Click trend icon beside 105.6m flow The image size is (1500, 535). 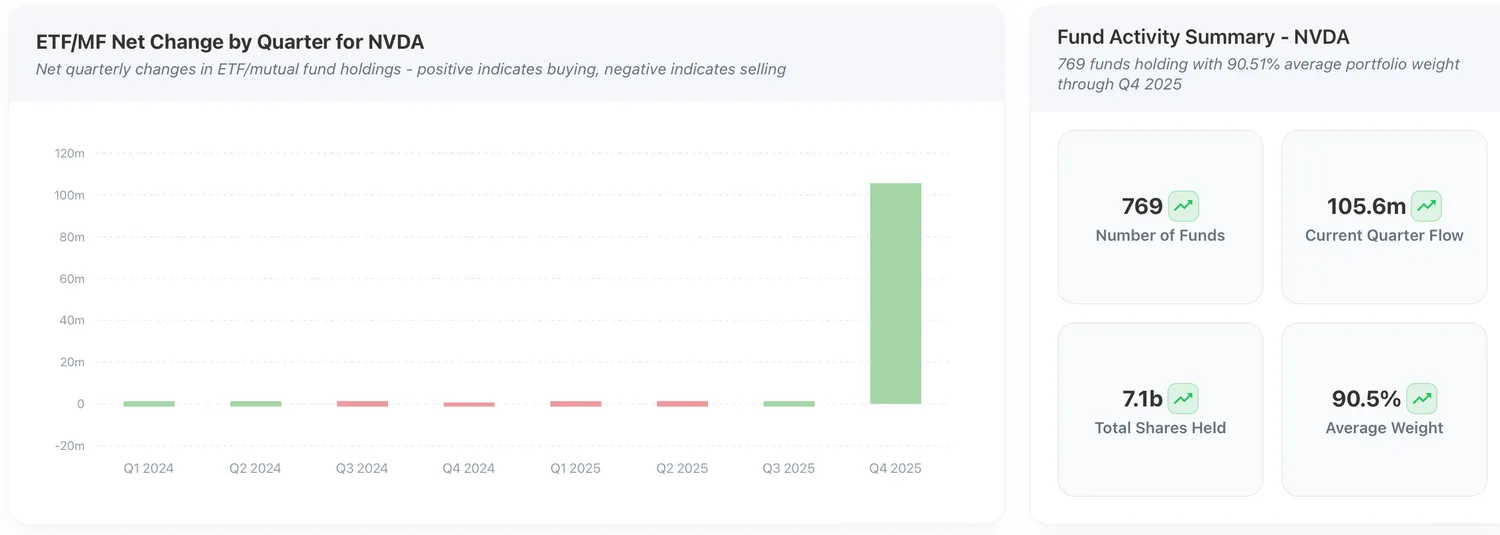pyautogui.click(x=1426, y=206)
